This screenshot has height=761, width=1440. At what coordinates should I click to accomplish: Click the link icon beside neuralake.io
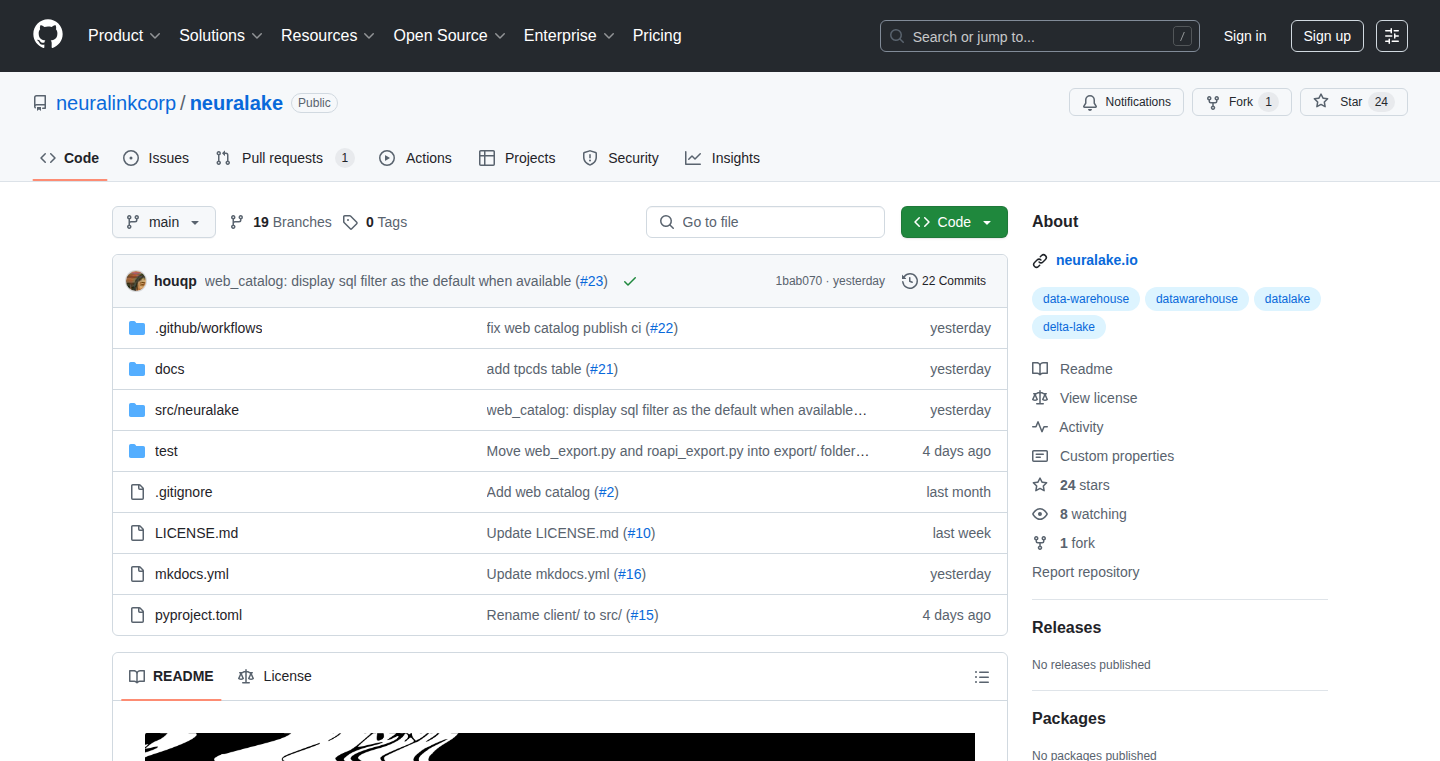[x=1040, y=261]
